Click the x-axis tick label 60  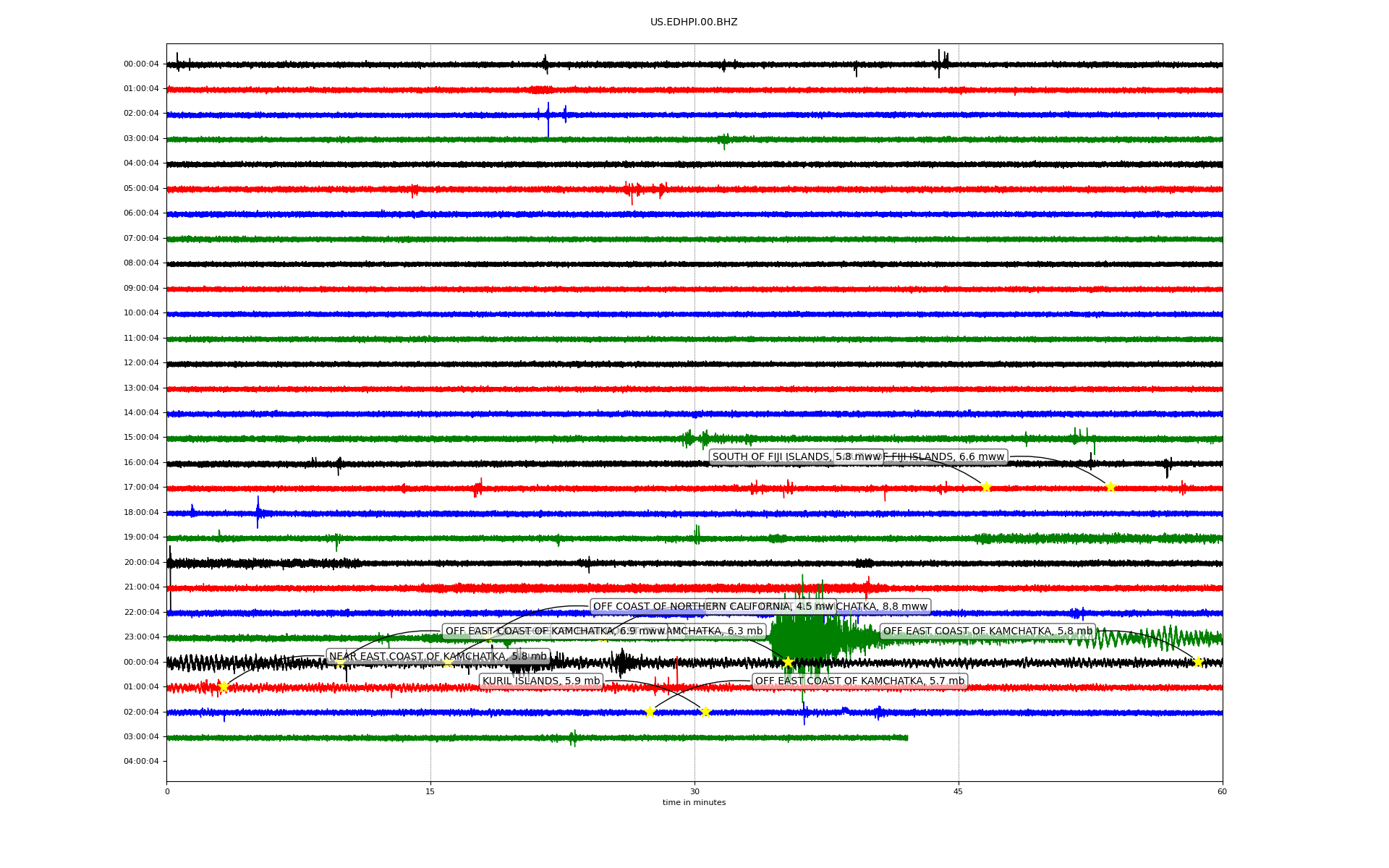(1222, 791)
